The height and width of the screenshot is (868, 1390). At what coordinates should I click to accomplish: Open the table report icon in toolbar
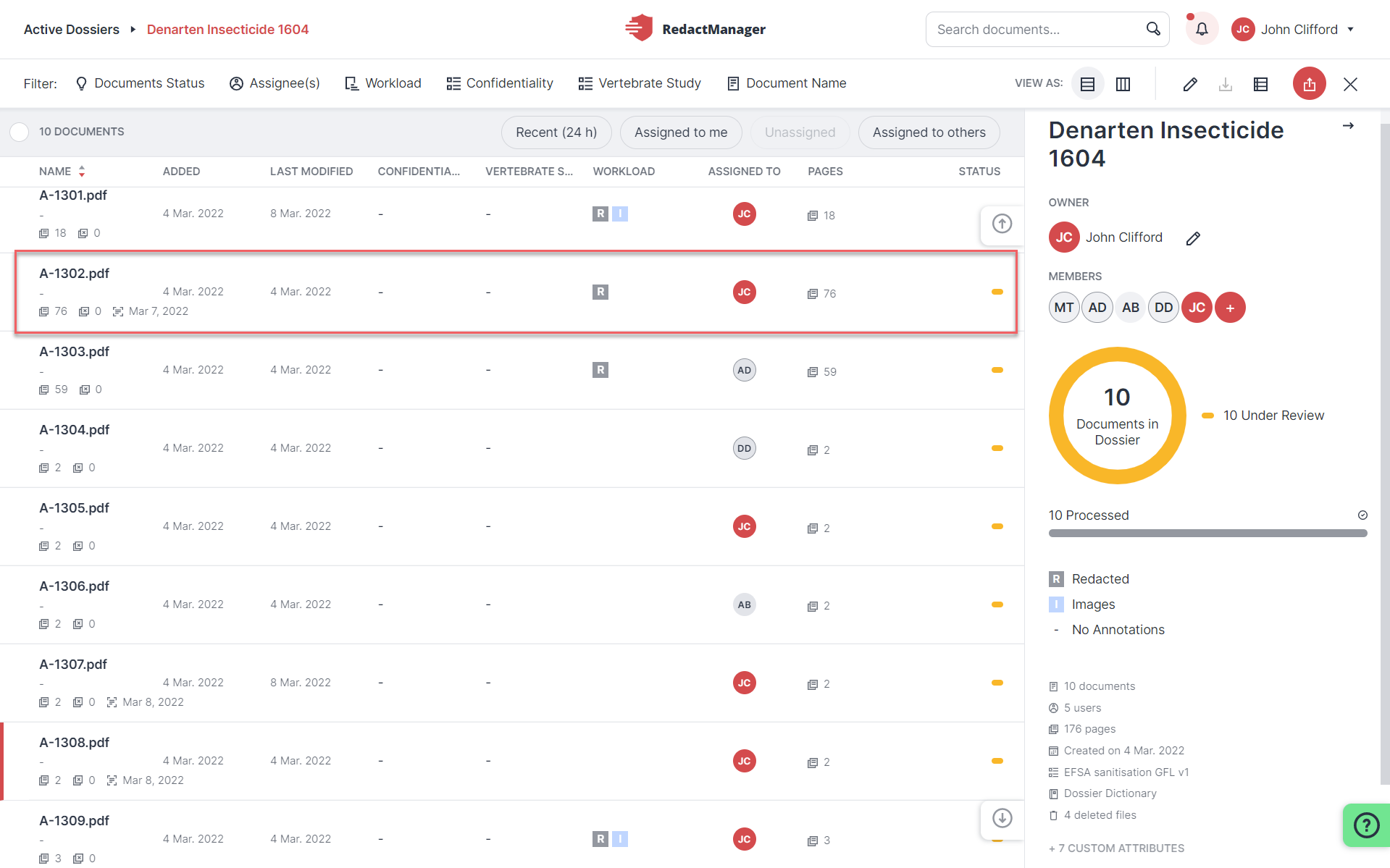coord(1260,85)
